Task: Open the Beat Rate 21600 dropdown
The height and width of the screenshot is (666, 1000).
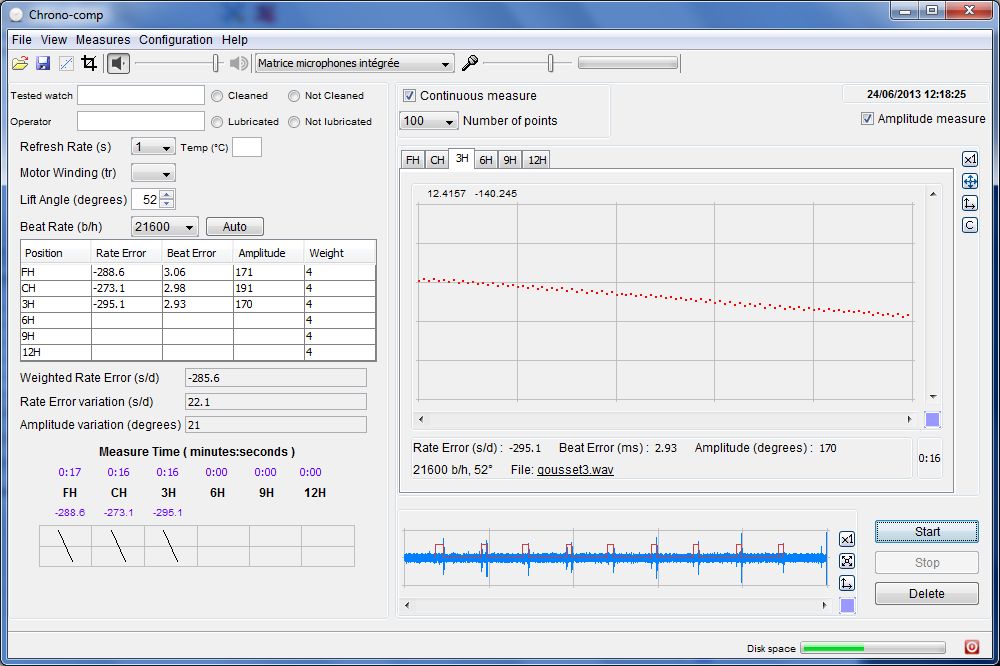Action: coord(165,227)
